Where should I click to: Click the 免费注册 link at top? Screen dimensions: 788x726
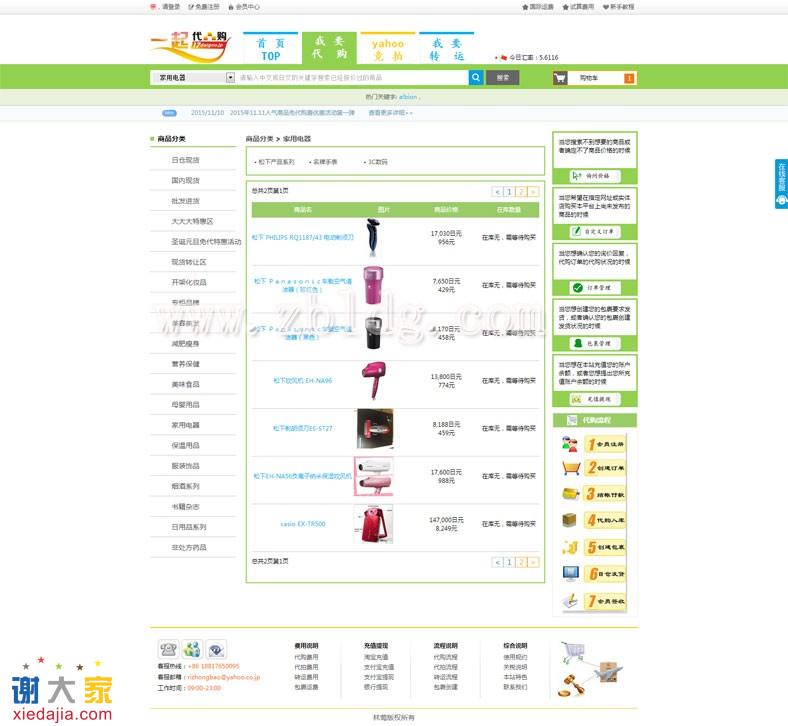207,6
